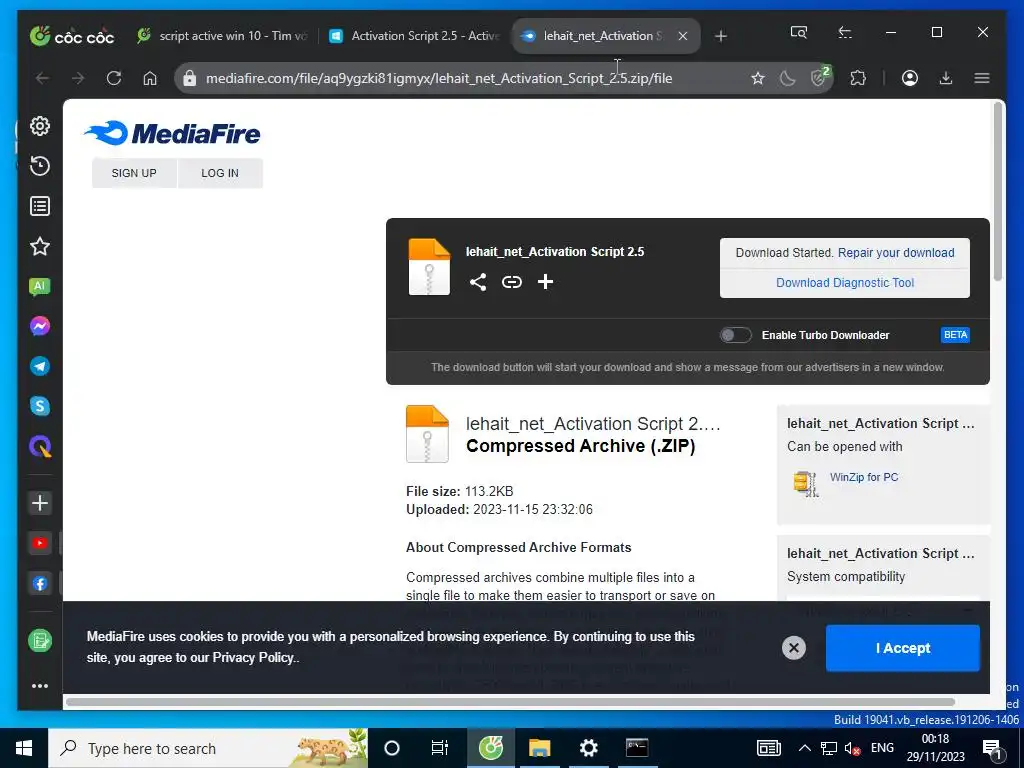Open Download Diagnostic Tool link
The width and height of the screenshot is (1024, 768).
(844, 283)
